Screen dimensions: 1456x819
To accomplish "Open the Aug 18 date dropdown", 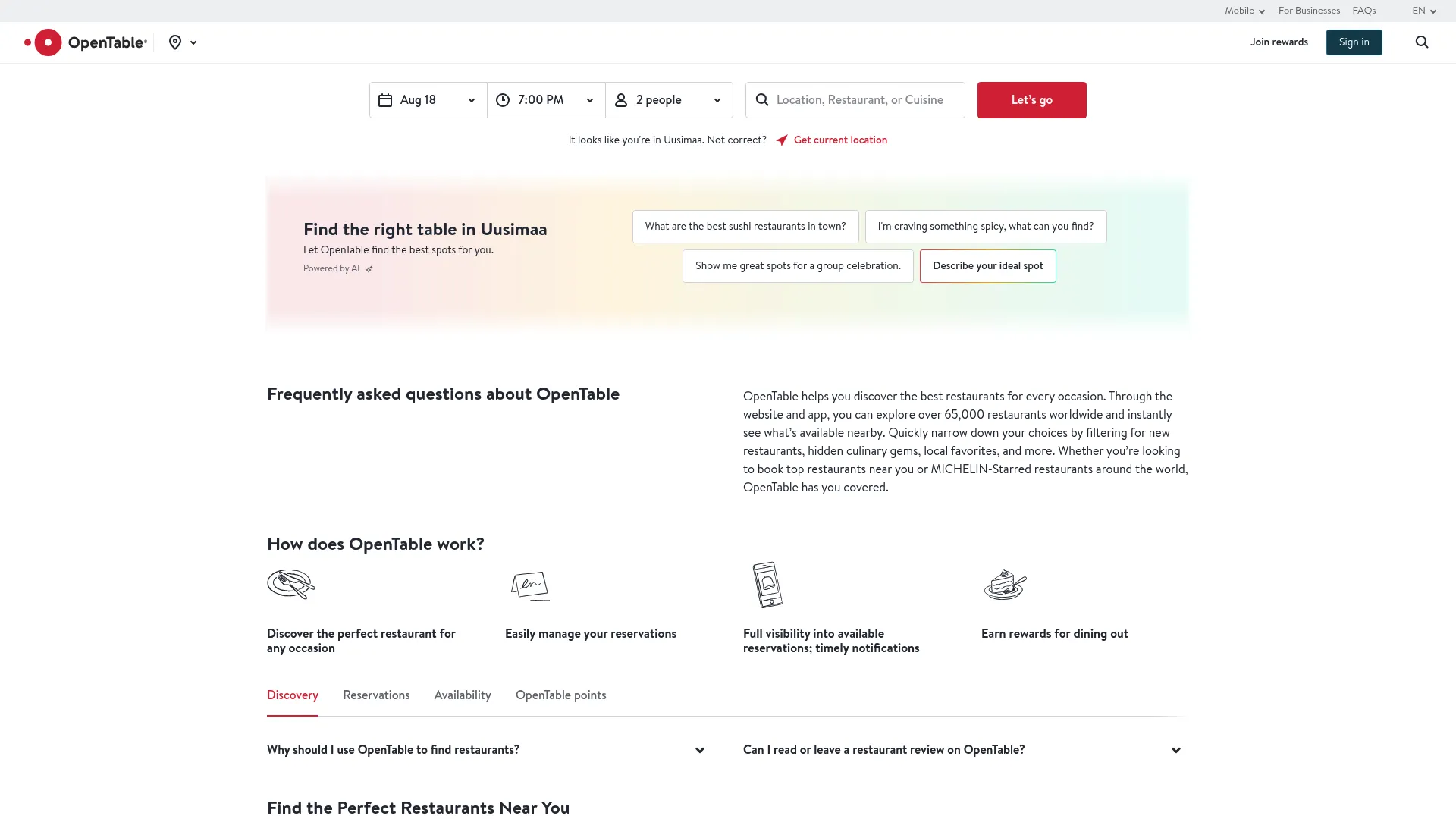I will coord(428,100).
